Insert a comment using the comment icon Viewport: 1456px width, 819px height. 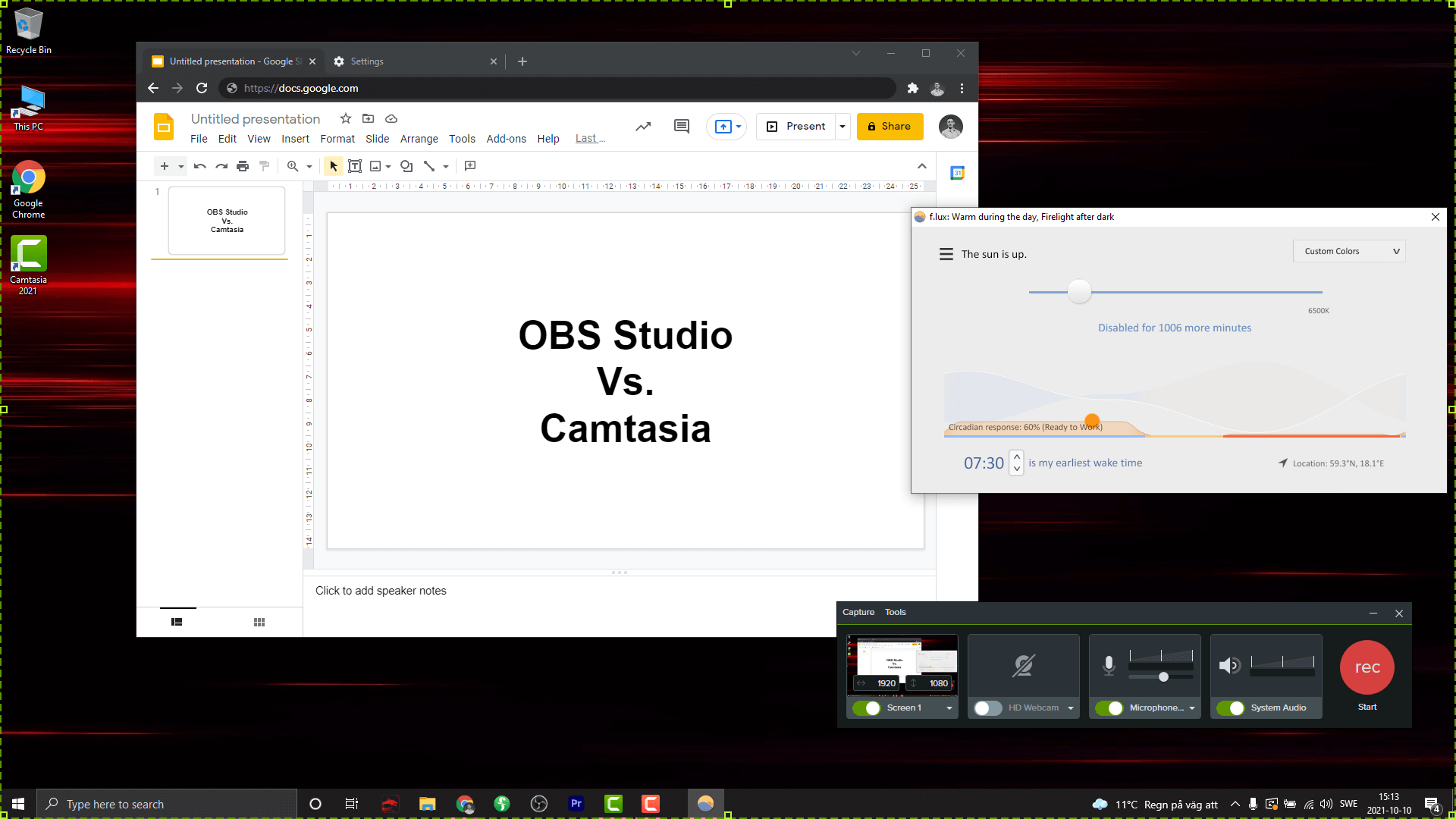pyautogui.click(x=470, y=166)
